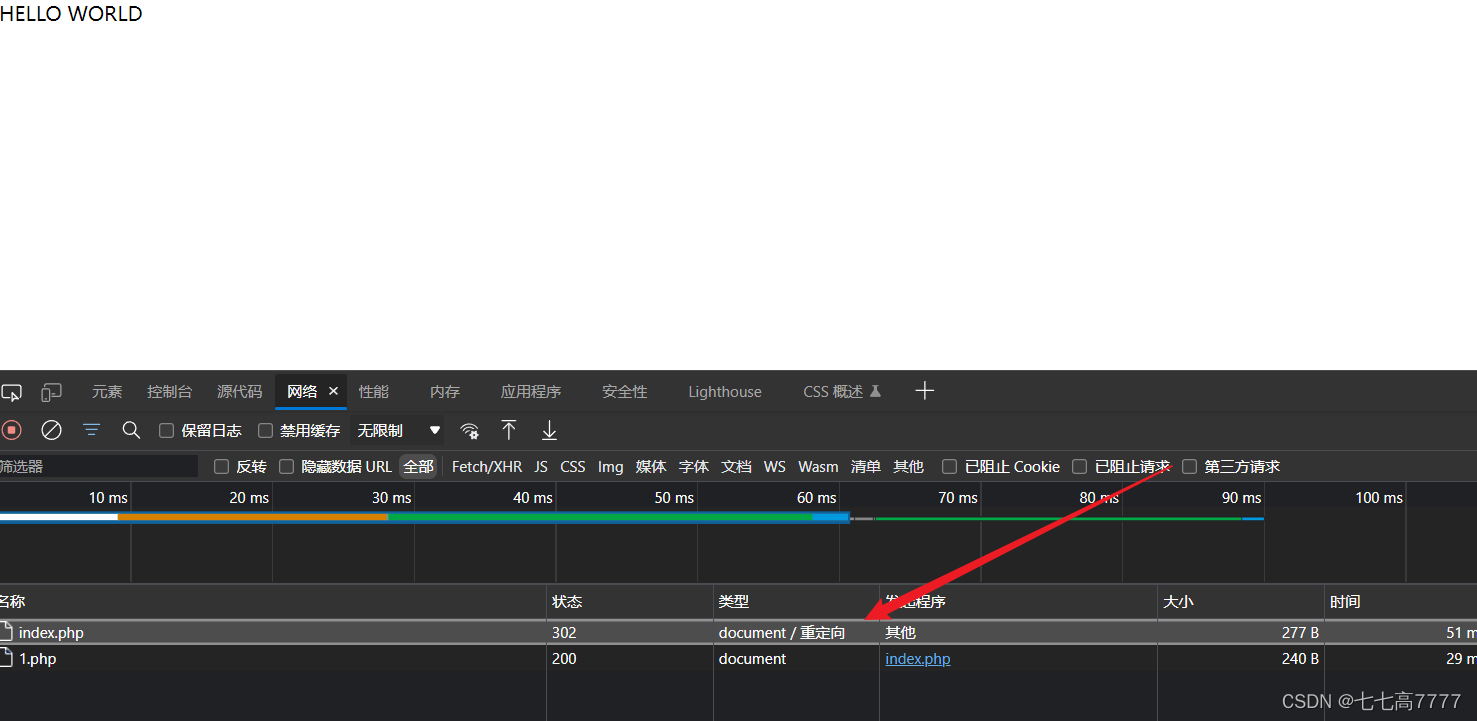This screenshot has width=1477, height=721.
Task: Click the HELLO WORLD page text
Action: tap(71, 14)
